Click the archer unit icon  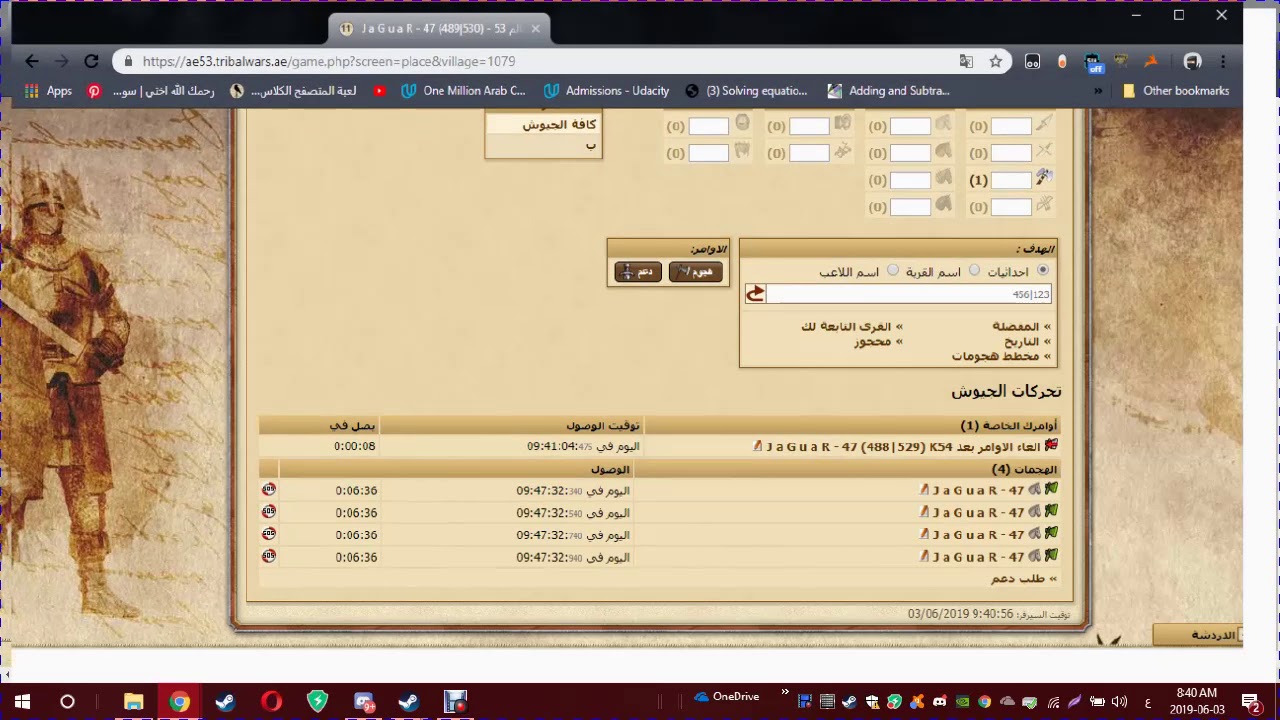pyautogui.click(x=1044, y=205)
